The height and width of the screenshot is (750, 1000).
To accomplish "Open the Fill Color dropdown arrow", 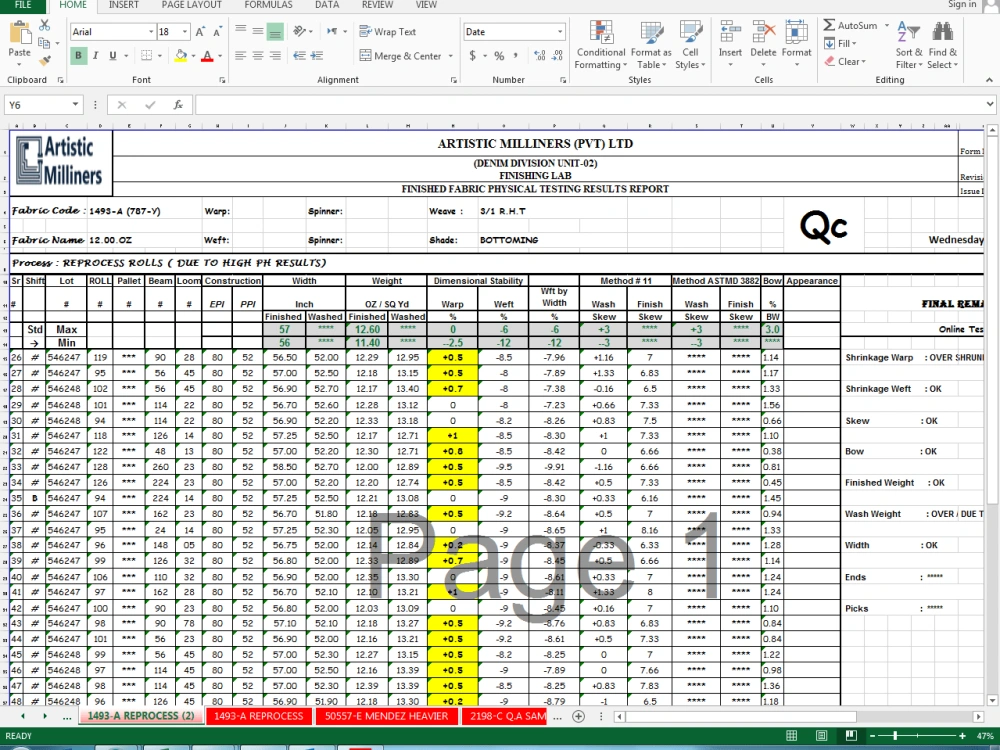I will (193, 56).
